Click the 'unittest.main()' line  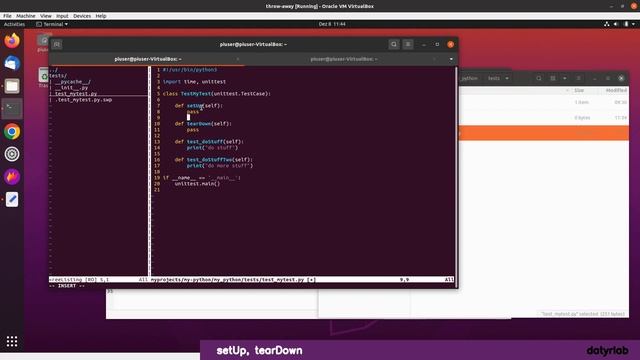click(197, 184)
